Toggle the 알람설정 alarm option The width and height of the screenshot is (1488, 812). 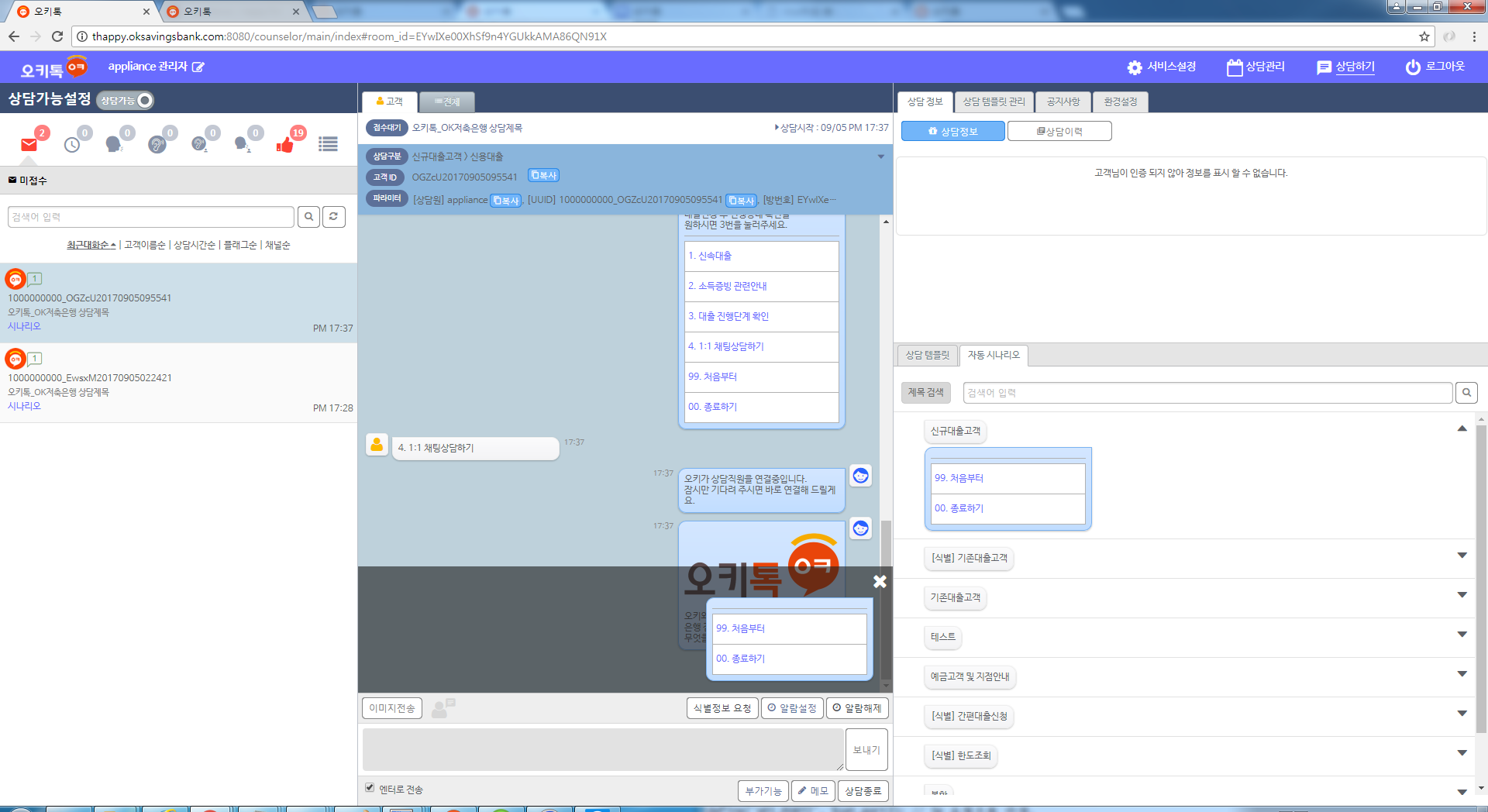click(792, 708)
